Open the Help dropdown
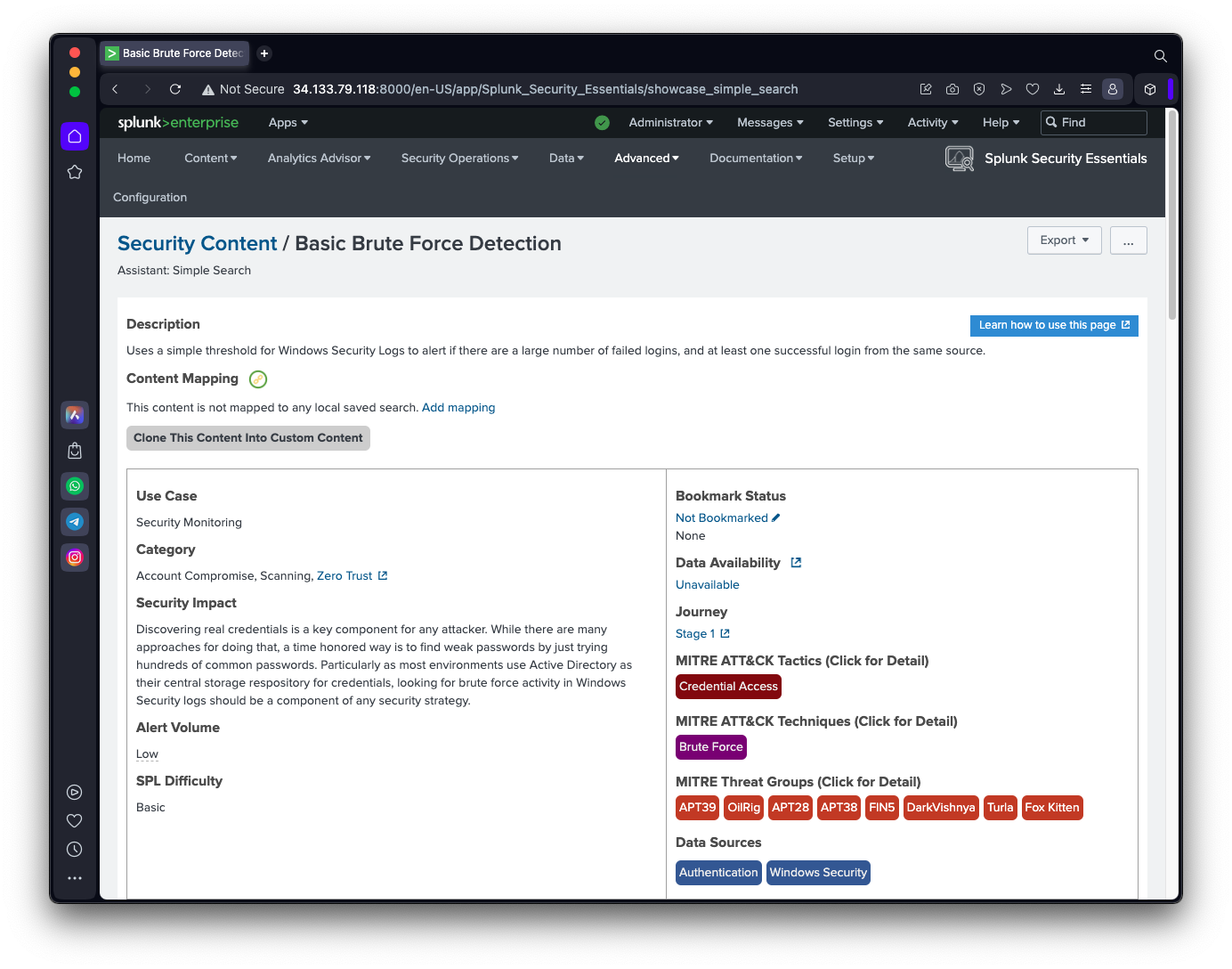This screenshot has height=969, width=1232. coord(1001,123)
